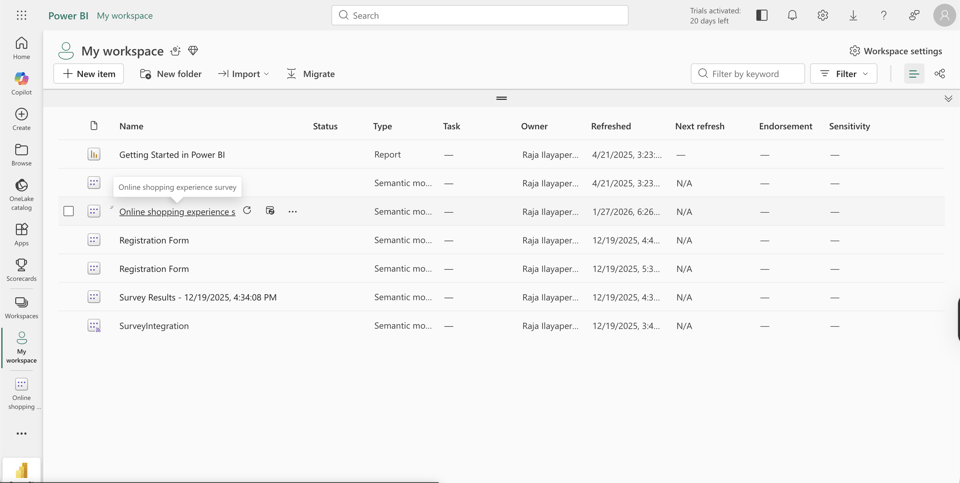Screen dimensions: 960x483
Task: Open Workspace settings
Action: (895, 51)
